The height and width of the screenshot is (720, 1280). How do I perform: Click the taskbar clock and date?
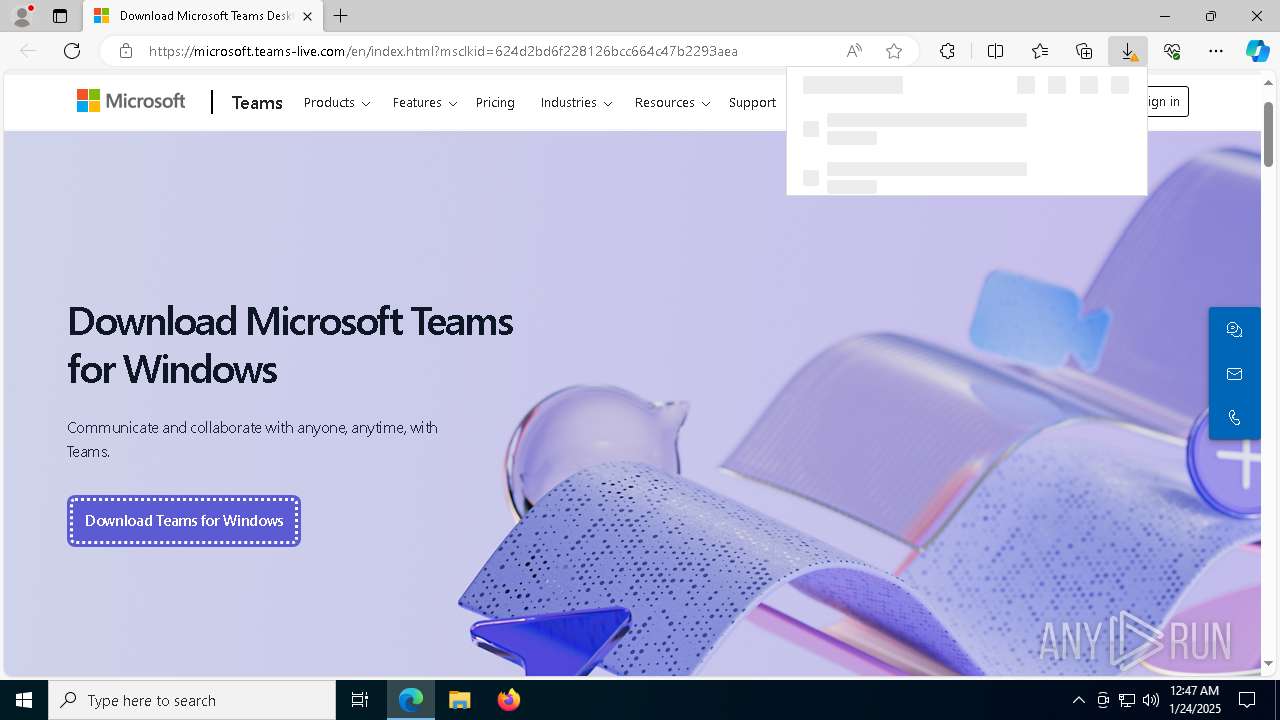[1194, 700]
